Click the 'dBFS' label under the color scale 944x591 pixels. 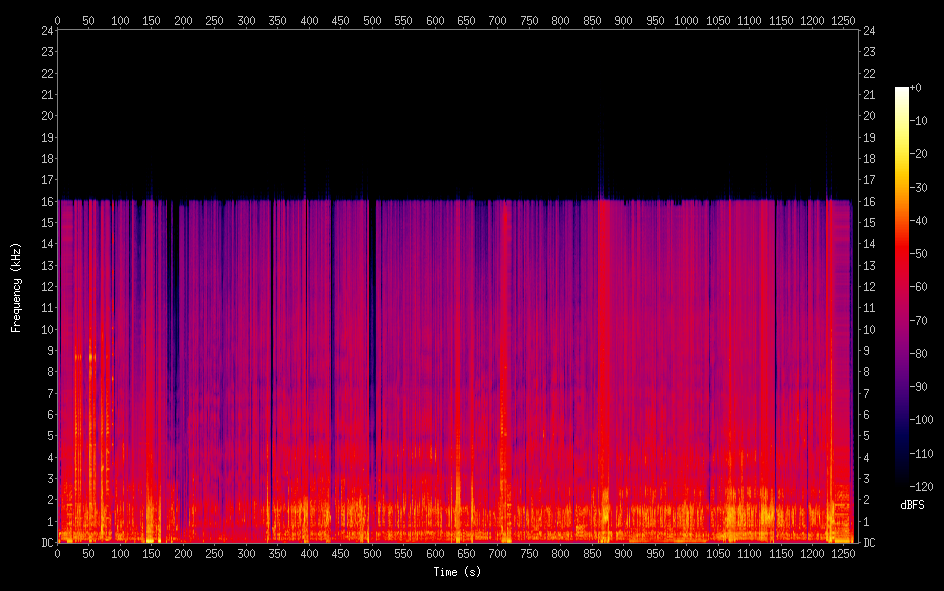tap(911, 506)
